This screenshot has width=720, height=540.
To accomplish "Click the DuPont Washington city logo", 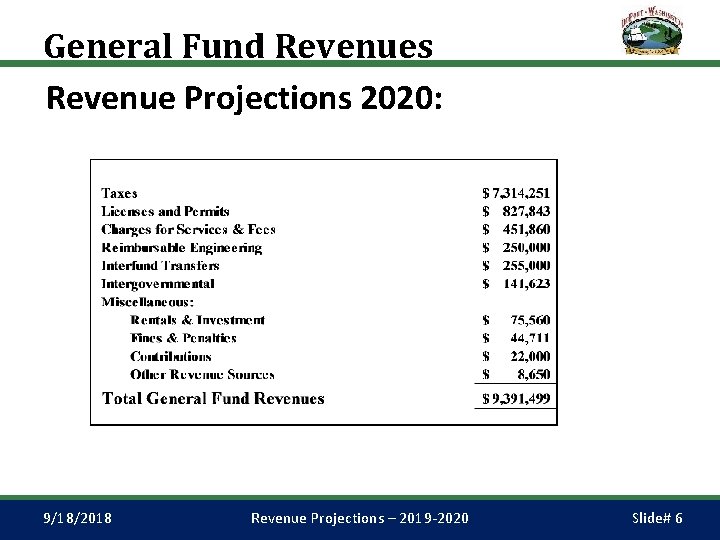I will pos(652,30).
